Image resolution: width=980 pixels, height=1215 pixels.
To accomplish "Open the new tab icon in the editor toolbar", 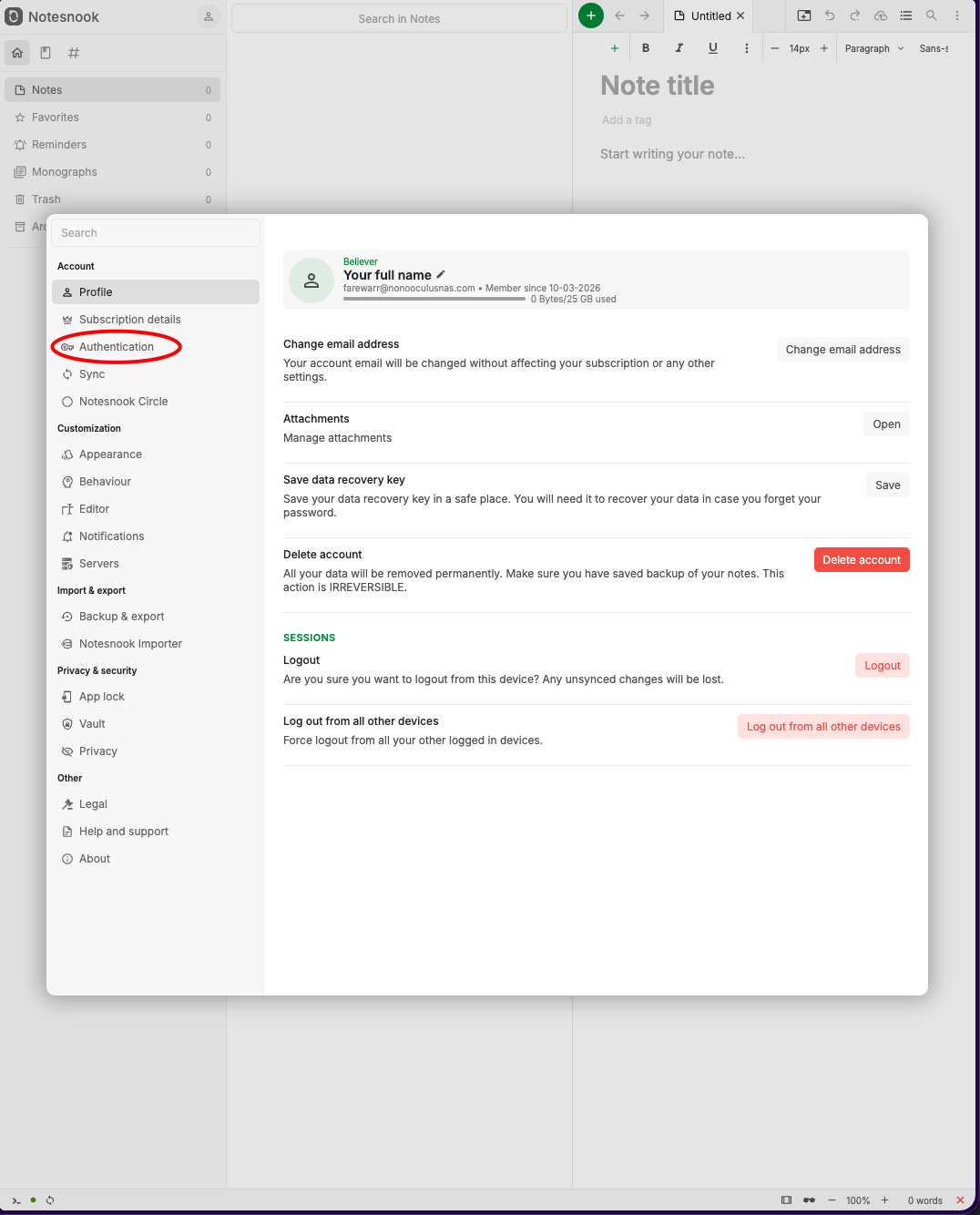I will coord(804,15).
